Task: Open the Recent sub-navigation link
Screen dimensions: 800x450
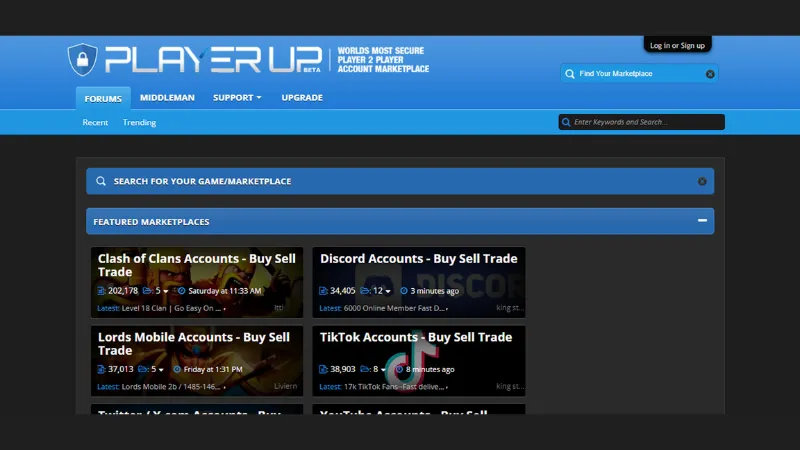Action: coord(95,122)
